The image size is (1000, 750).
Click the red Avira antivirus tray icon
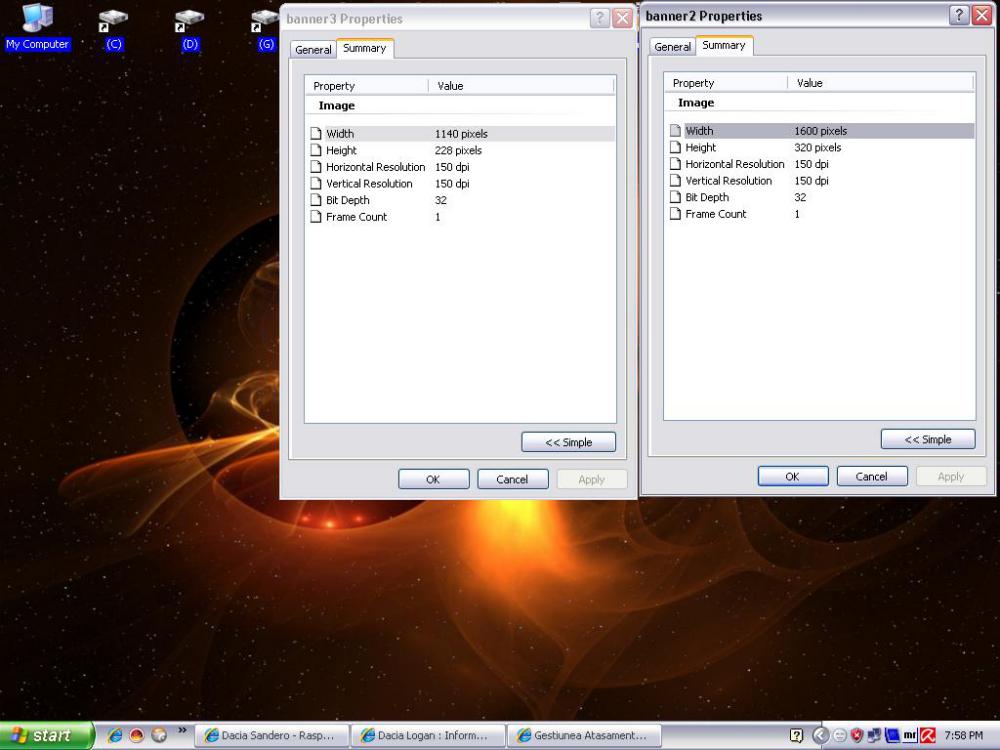928,735
